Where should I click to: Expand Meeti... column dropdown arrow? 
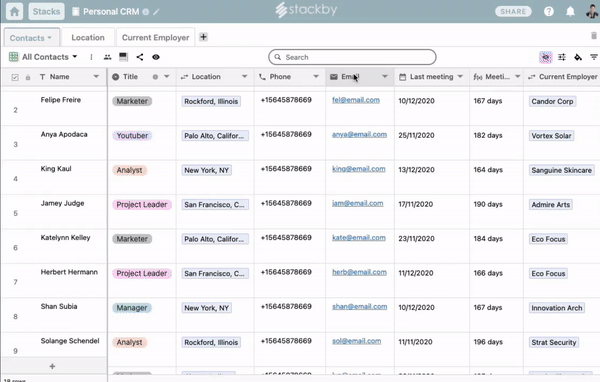point(518,77)
